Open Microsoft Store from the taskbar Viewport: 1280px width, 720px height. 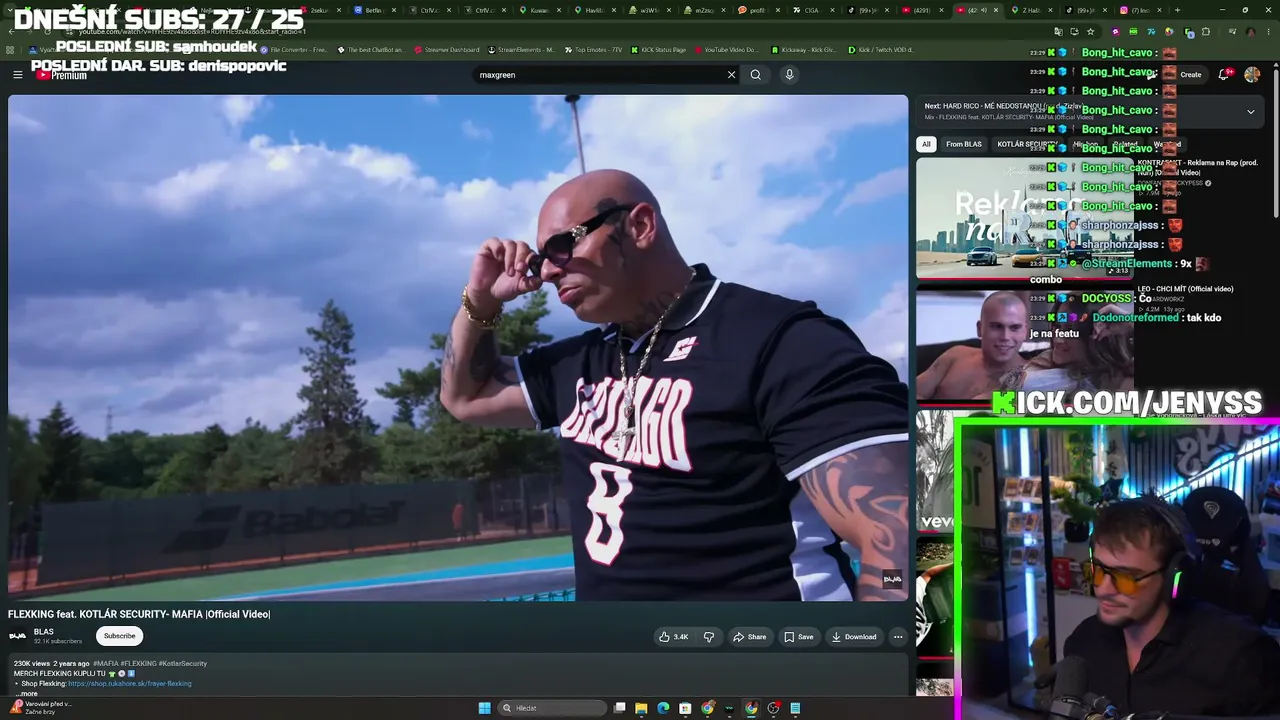(685, 708)
